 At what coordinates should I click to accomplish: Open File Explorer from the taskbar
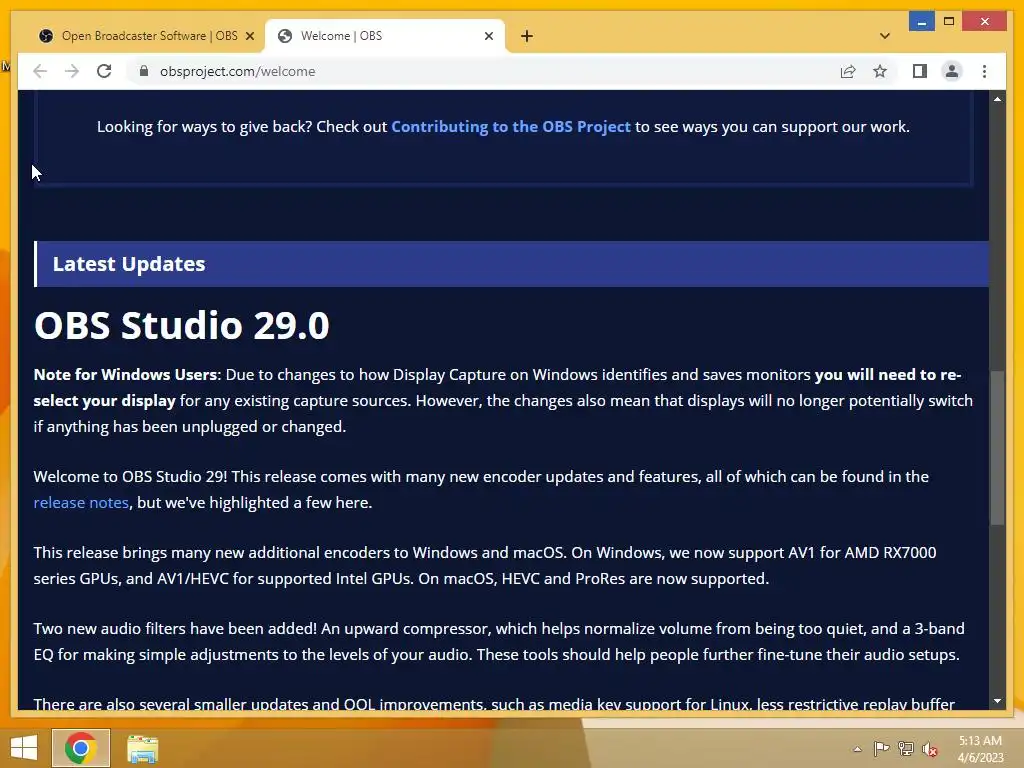point(142,748)
